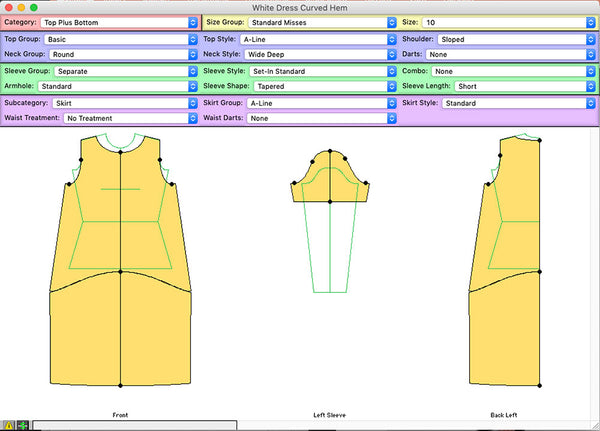This screenshot has width=600, height=431.
Task: Click the sleeve cap top control point
Action: pos(330,151)
